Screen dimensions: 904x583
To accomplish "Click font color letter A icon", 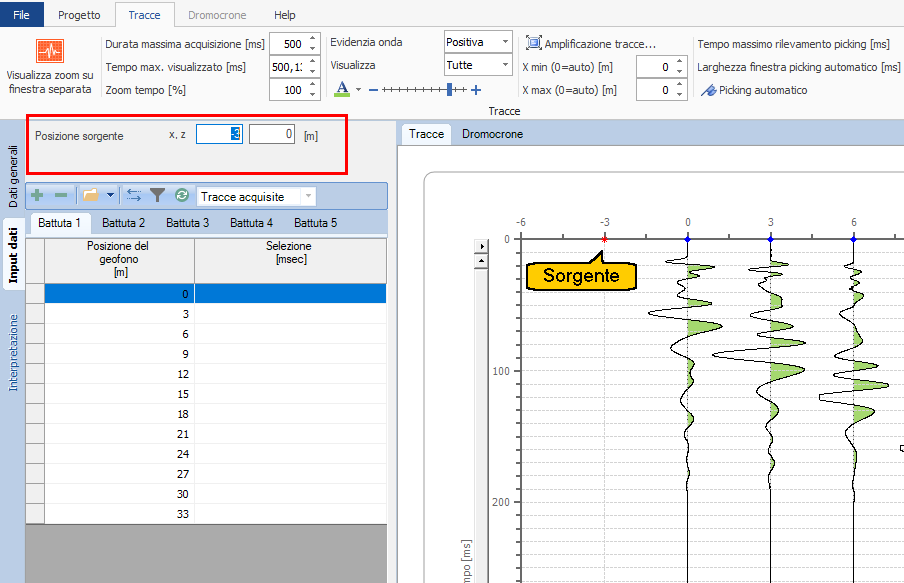I will tap(342, 89).
